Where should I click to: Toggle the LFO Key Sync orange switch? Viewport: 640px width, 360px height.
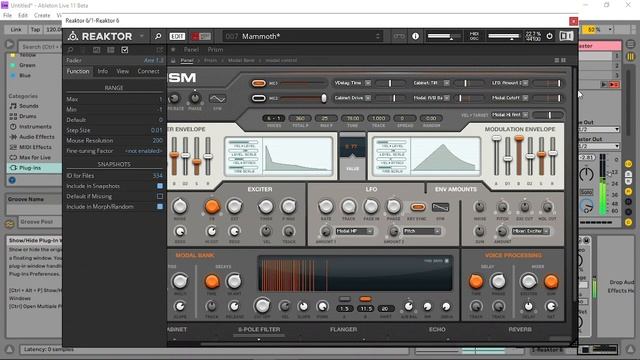418,207
